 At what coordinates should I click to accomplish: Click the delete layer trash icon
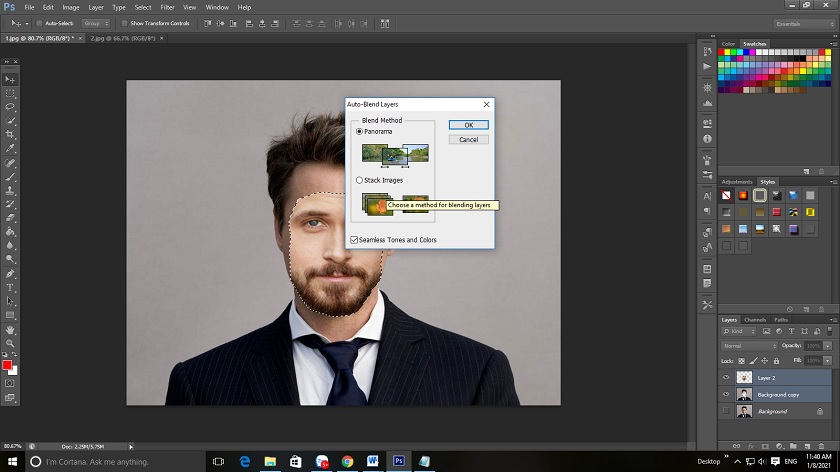click(821, 446)
